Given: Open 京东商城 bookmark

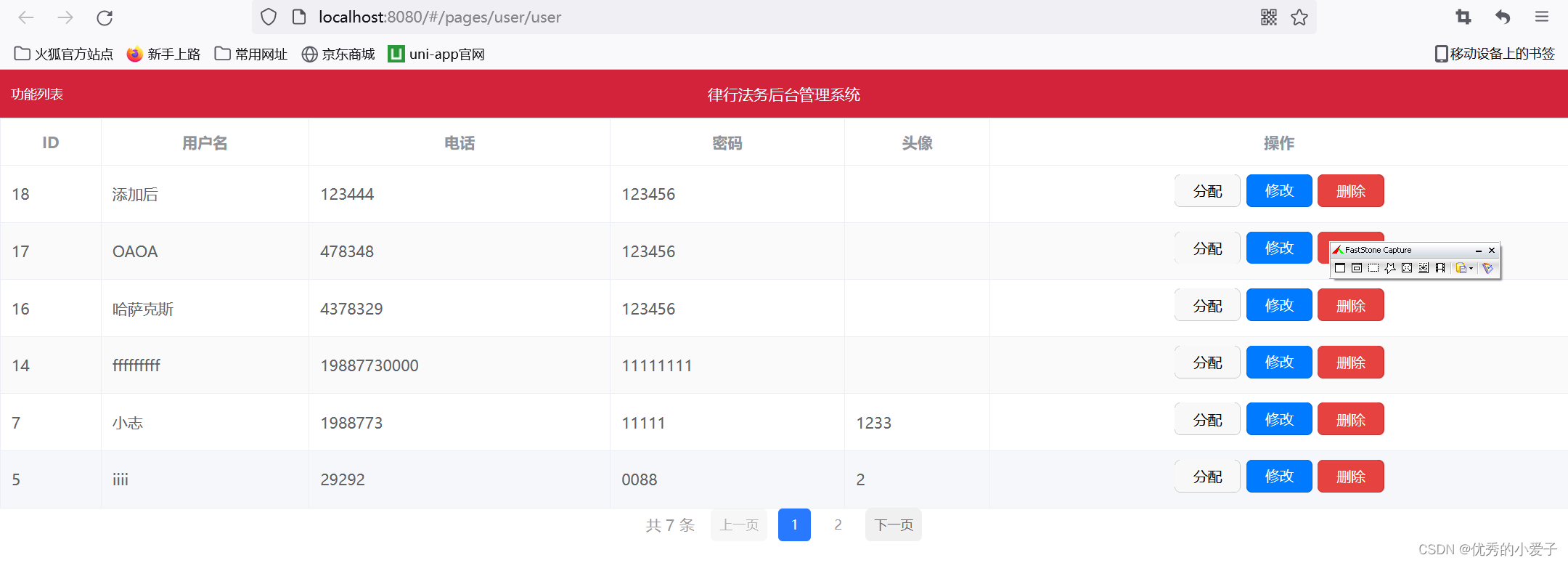Looking at the screenshot, I should pyautogui.click(x=338, y=54).
